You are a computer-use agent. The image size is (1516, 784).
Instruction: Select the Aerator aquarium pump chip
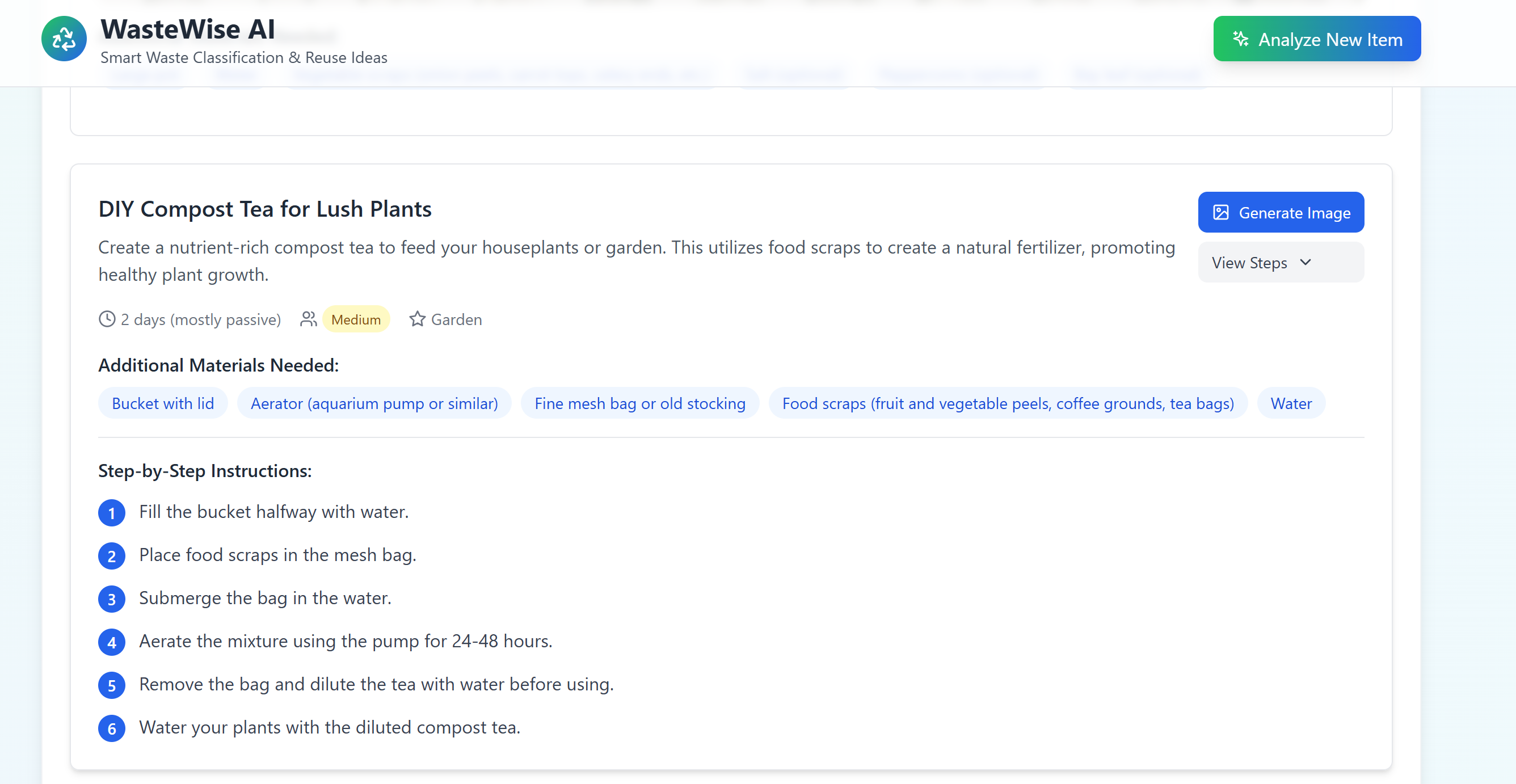coord(374,403)
